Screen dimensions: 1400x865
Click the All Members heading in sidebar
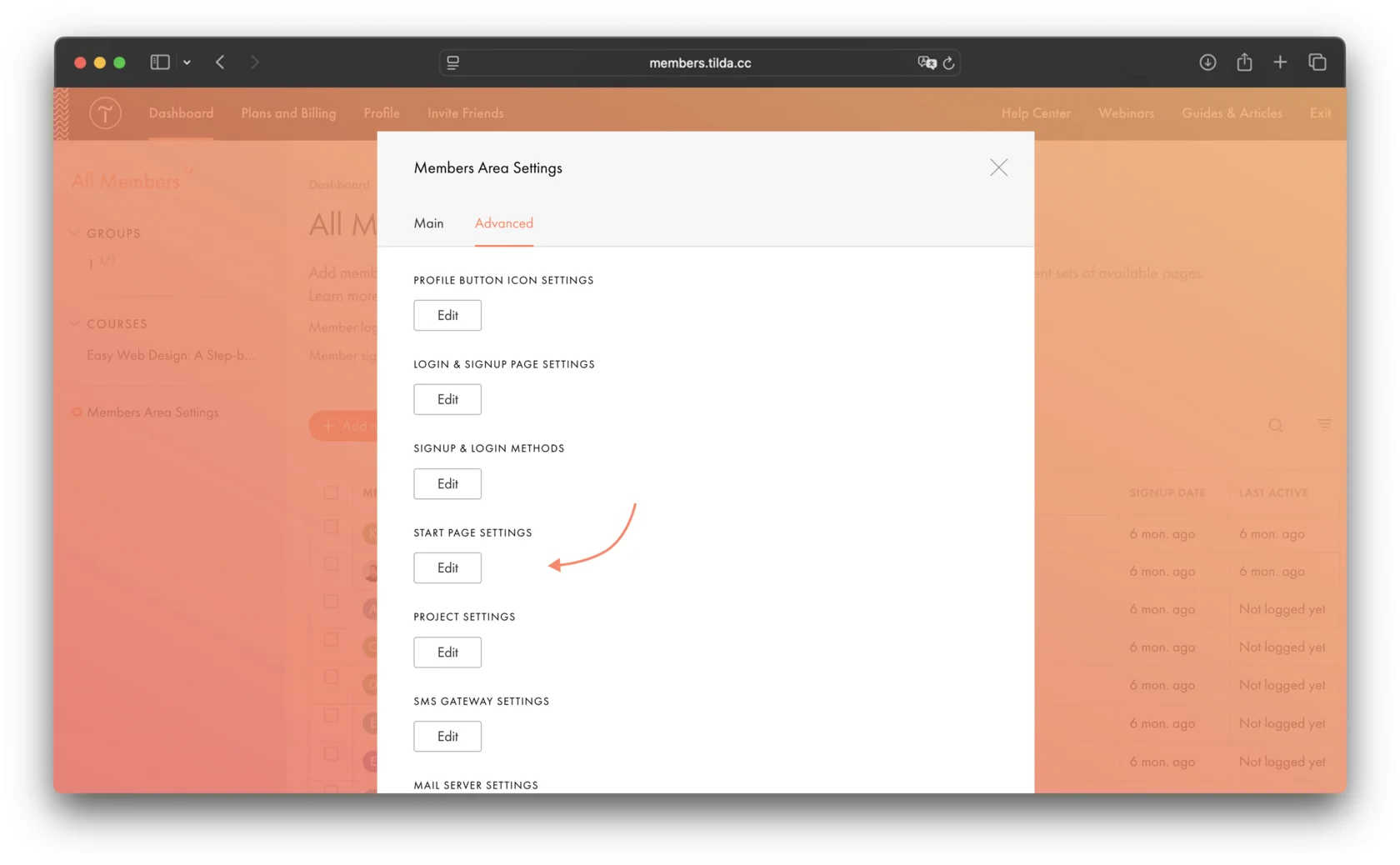(x=125, y=181)
